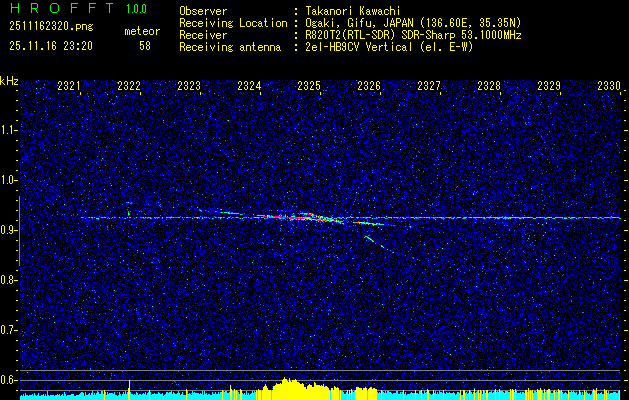Click the receiver text R820T2(RTL-SDR) SDR-Sharp 53.1000MHz
Viewport: 629px width, 400px height.
point(411,35)
